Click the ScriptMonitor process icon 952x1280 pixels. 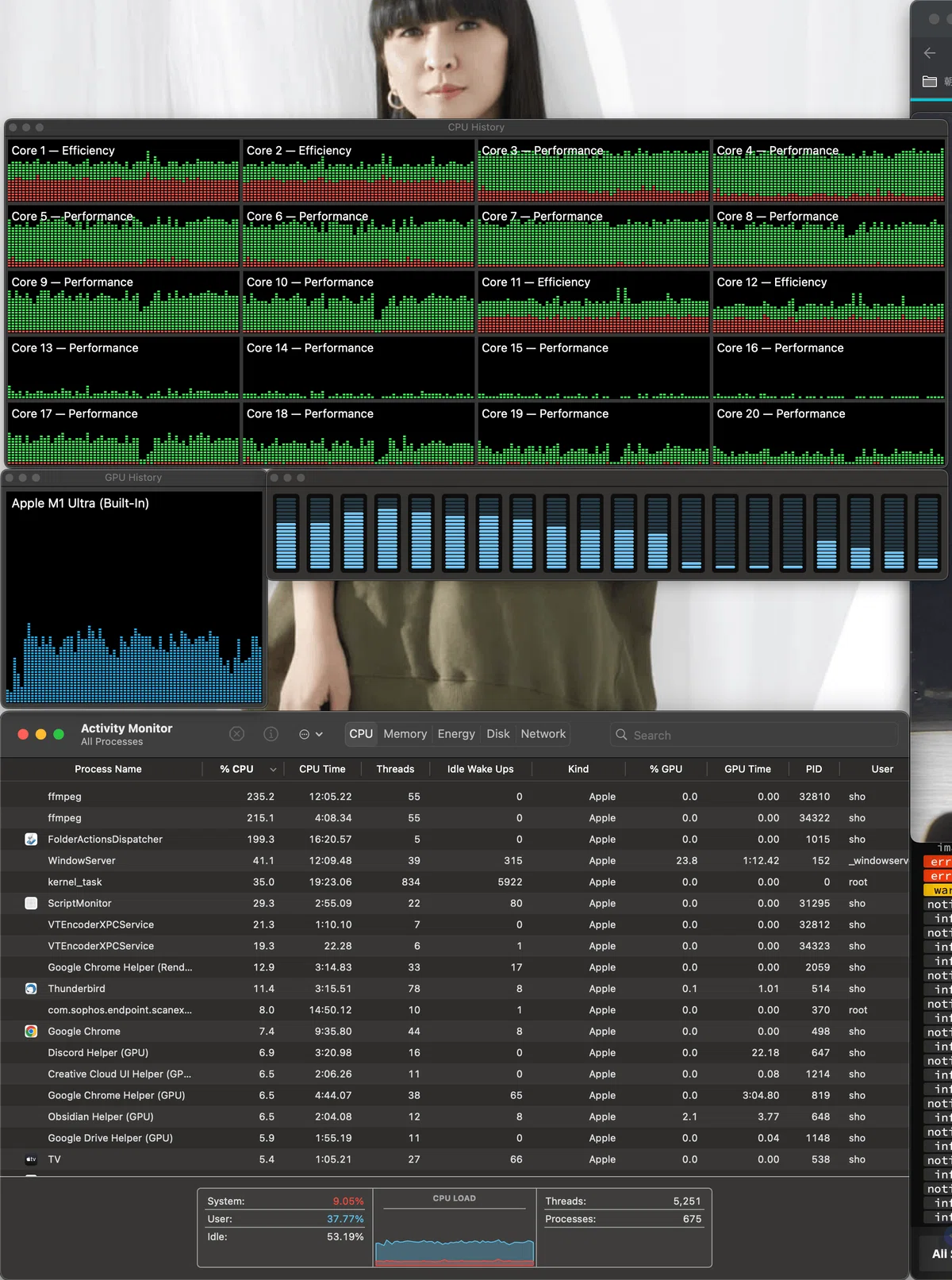(31, 903)
